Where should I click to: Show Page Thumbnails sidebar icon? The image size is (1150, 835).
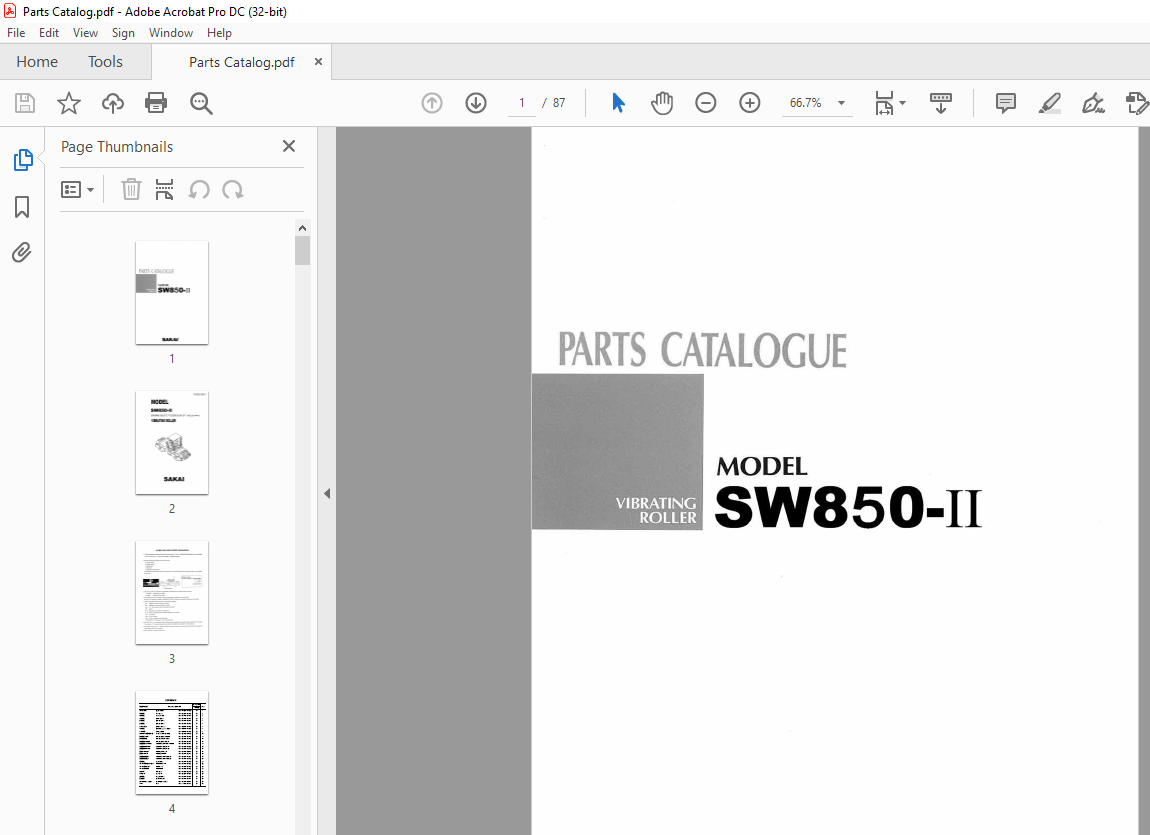23,160
